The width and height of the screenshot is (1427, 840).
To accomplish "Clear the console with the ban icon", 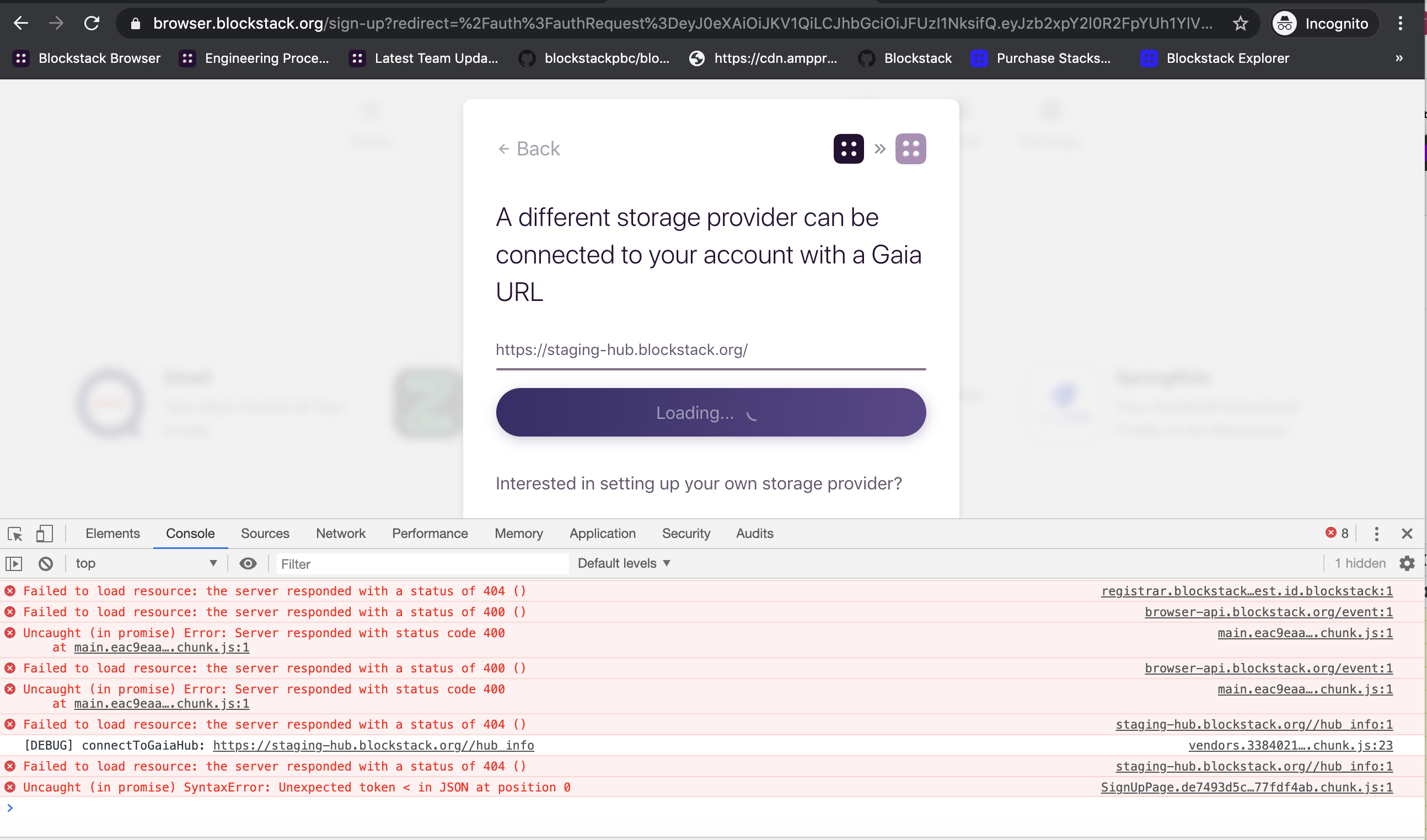I will click(x=46, y=563).
